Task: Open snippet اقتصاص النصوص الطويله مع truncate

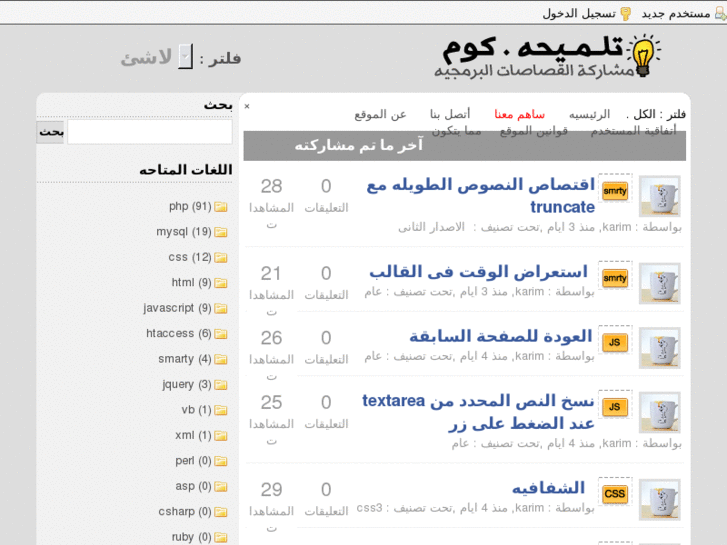Action: tap(481, 196)
